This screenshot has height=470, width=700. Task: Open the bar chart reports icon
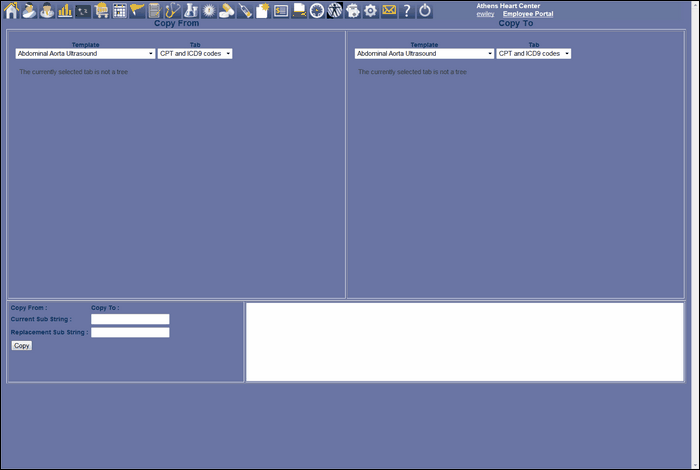point(65,10)
